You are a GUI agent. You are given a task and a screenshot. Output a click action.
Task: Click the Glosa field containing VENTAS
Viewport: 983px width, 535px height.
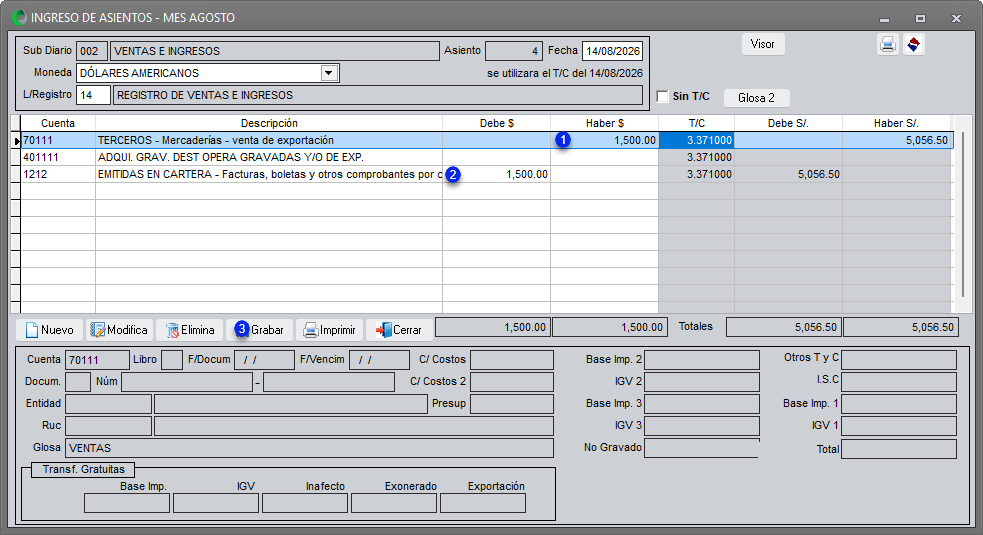(x=309, y=448)
